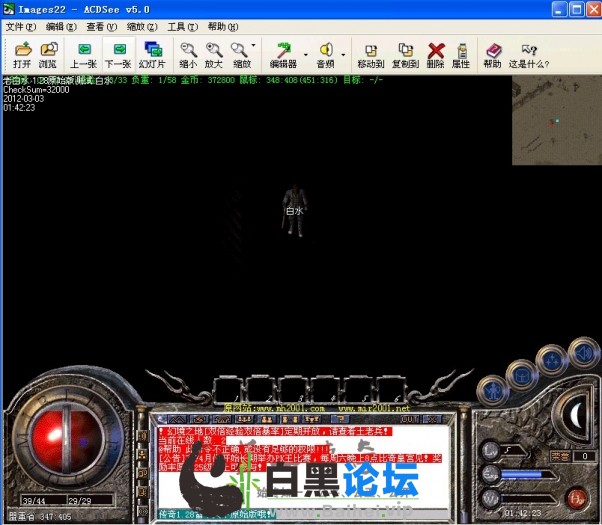Maximize the ACDSee window
This screenshot has height=525, width=602.
[577, 9]
